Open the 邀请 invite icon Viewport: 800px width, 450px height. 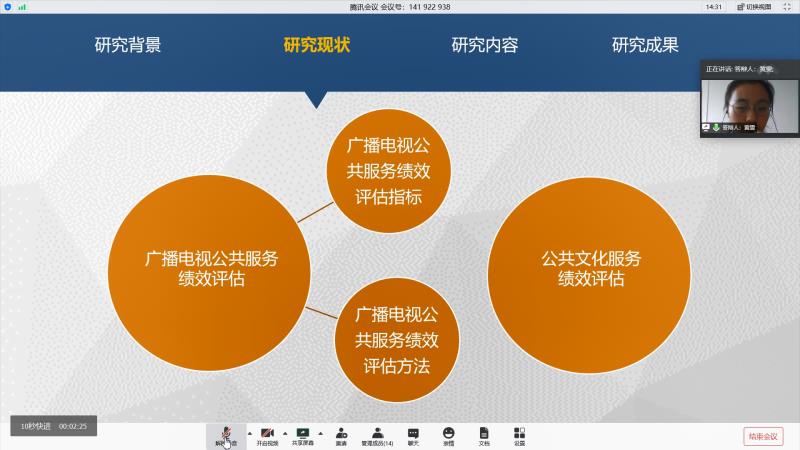coord(341,434)
